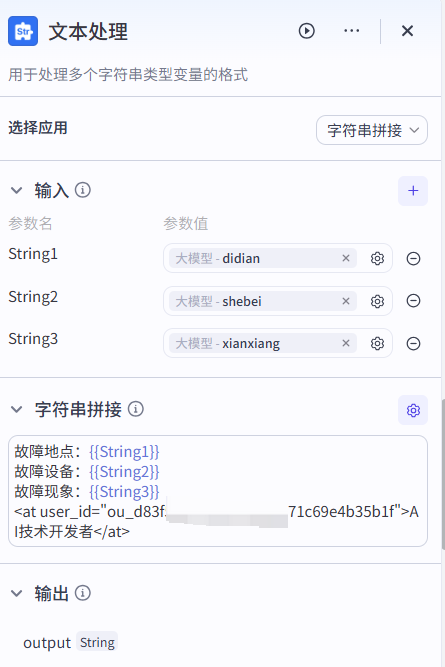Clear the shebei variable reference
Viewport: 445px width, 667px height.
[x=346, y=301]
